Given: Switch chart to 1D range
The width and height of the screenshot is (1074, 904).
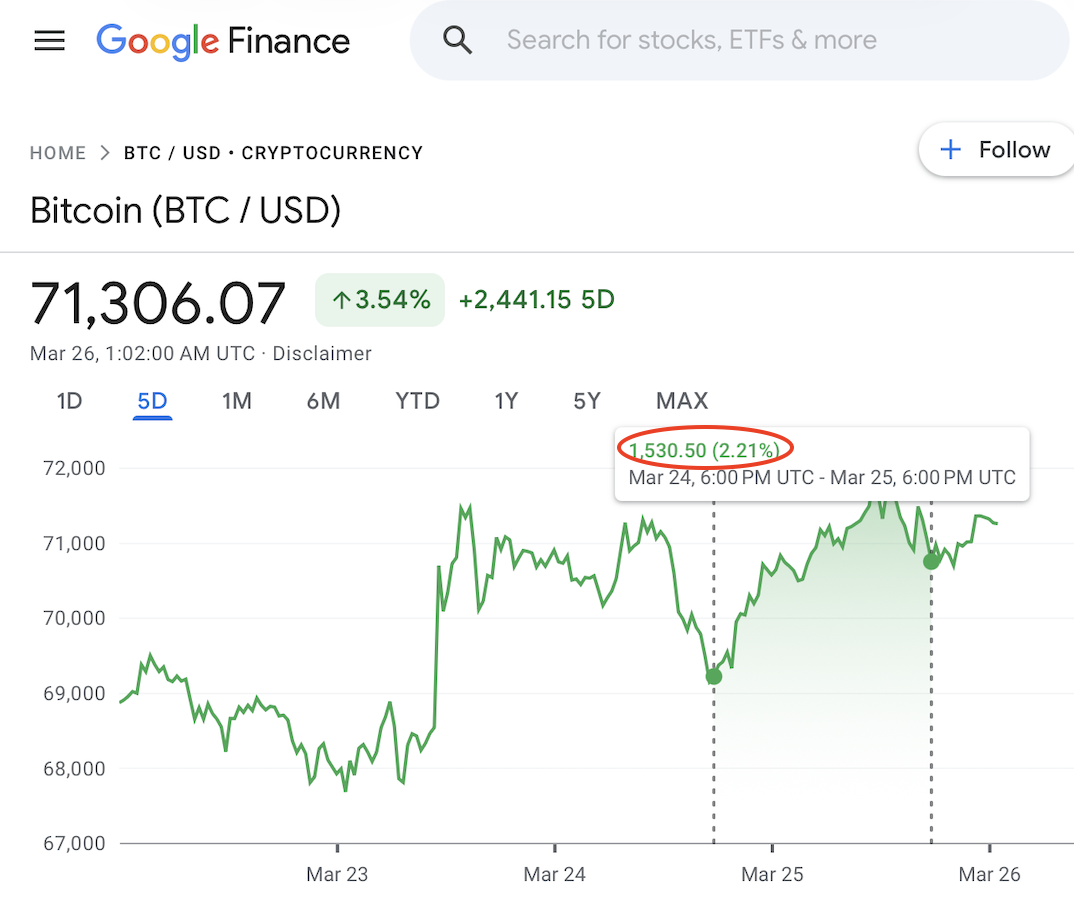Looking at the screenshot, I should [x=69, y=401].
